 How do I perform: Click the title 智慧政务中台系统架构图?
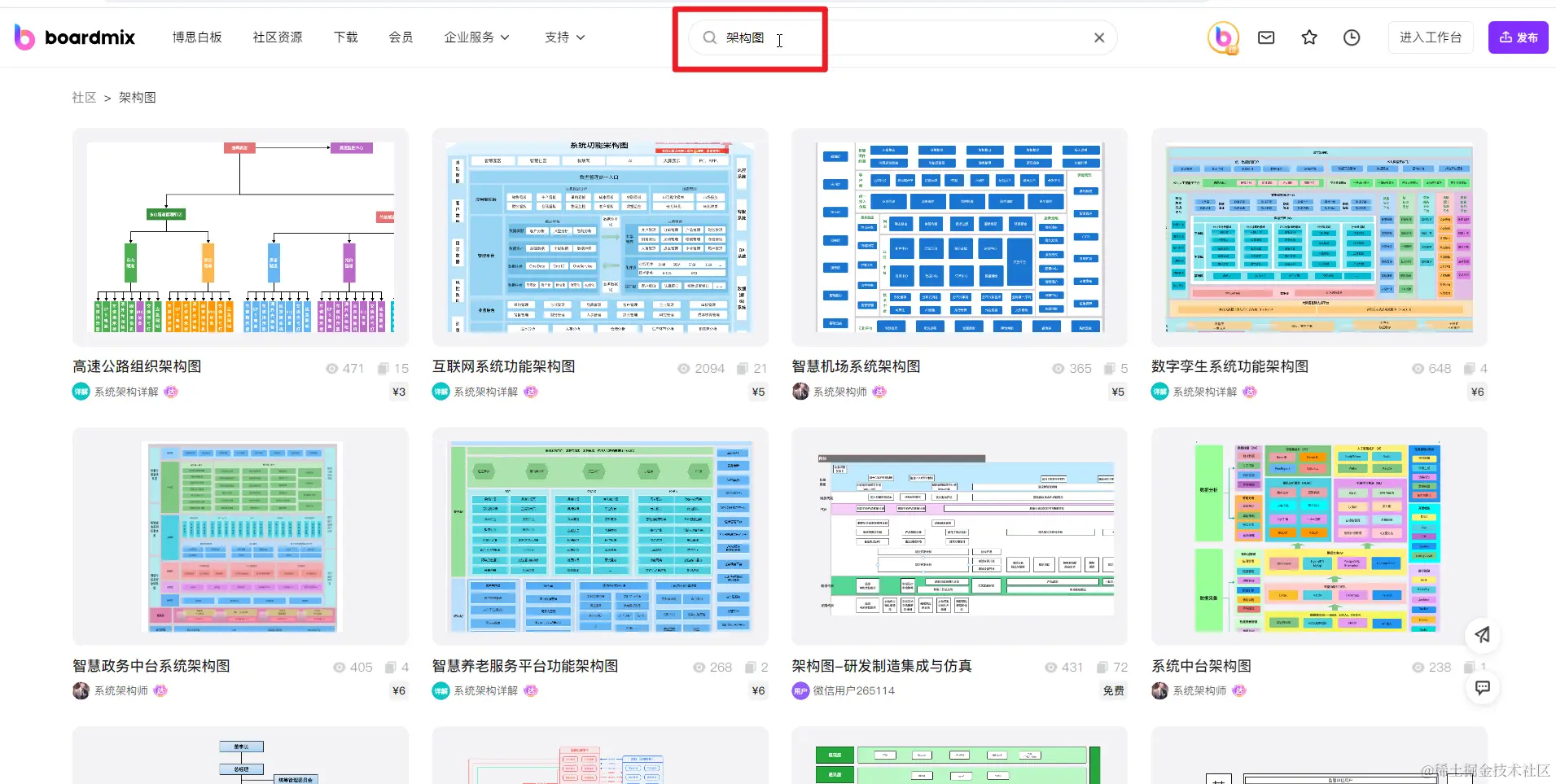pyautogui.click(x=151, y=666)
